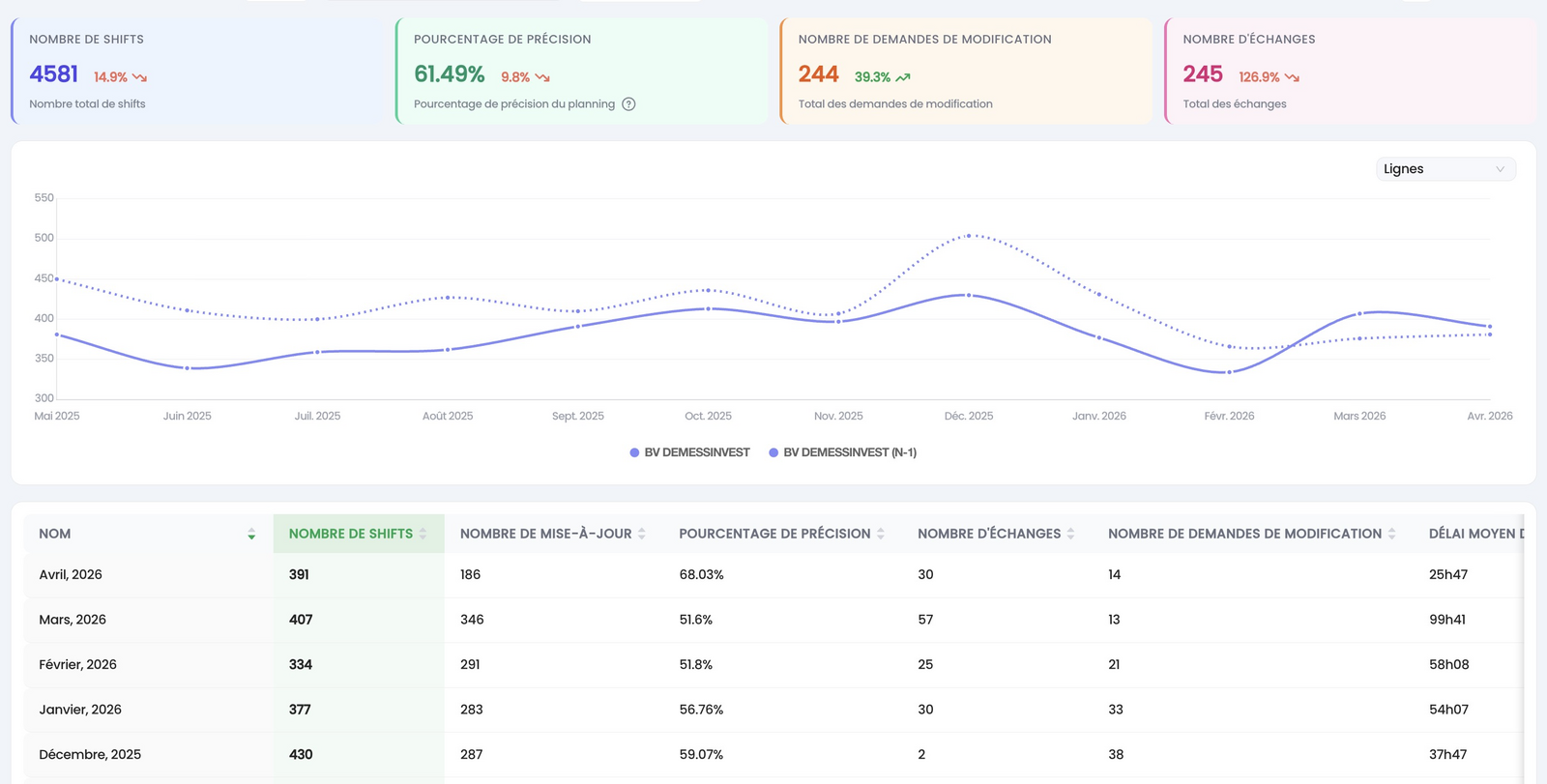
Task: Toggle BV DEMESSINVEST legend series
Action: coord(689,452)
